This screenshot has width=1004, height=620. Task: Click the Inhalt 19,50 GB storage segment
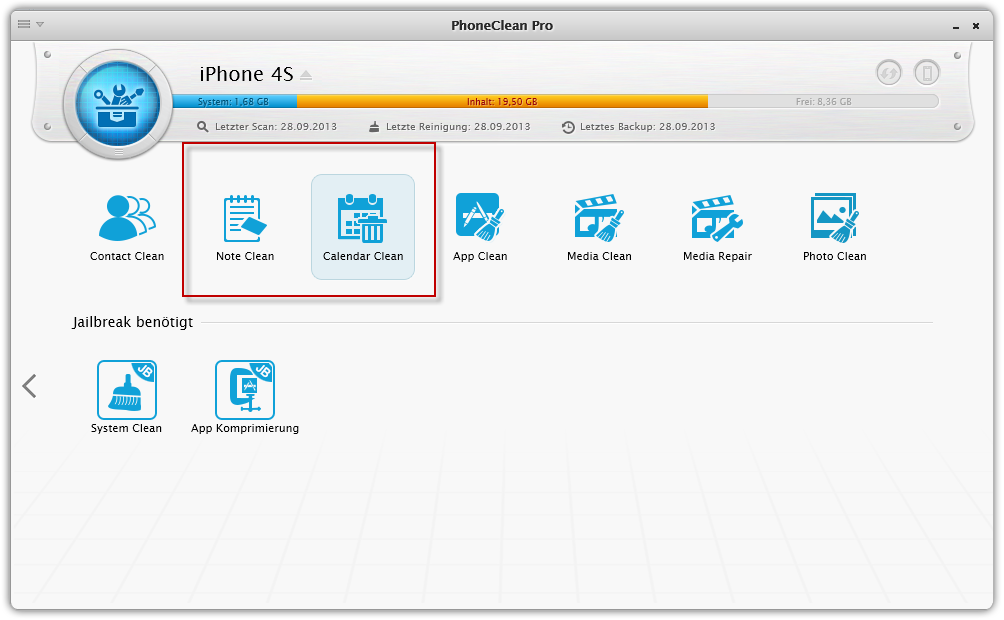[502, 101]
